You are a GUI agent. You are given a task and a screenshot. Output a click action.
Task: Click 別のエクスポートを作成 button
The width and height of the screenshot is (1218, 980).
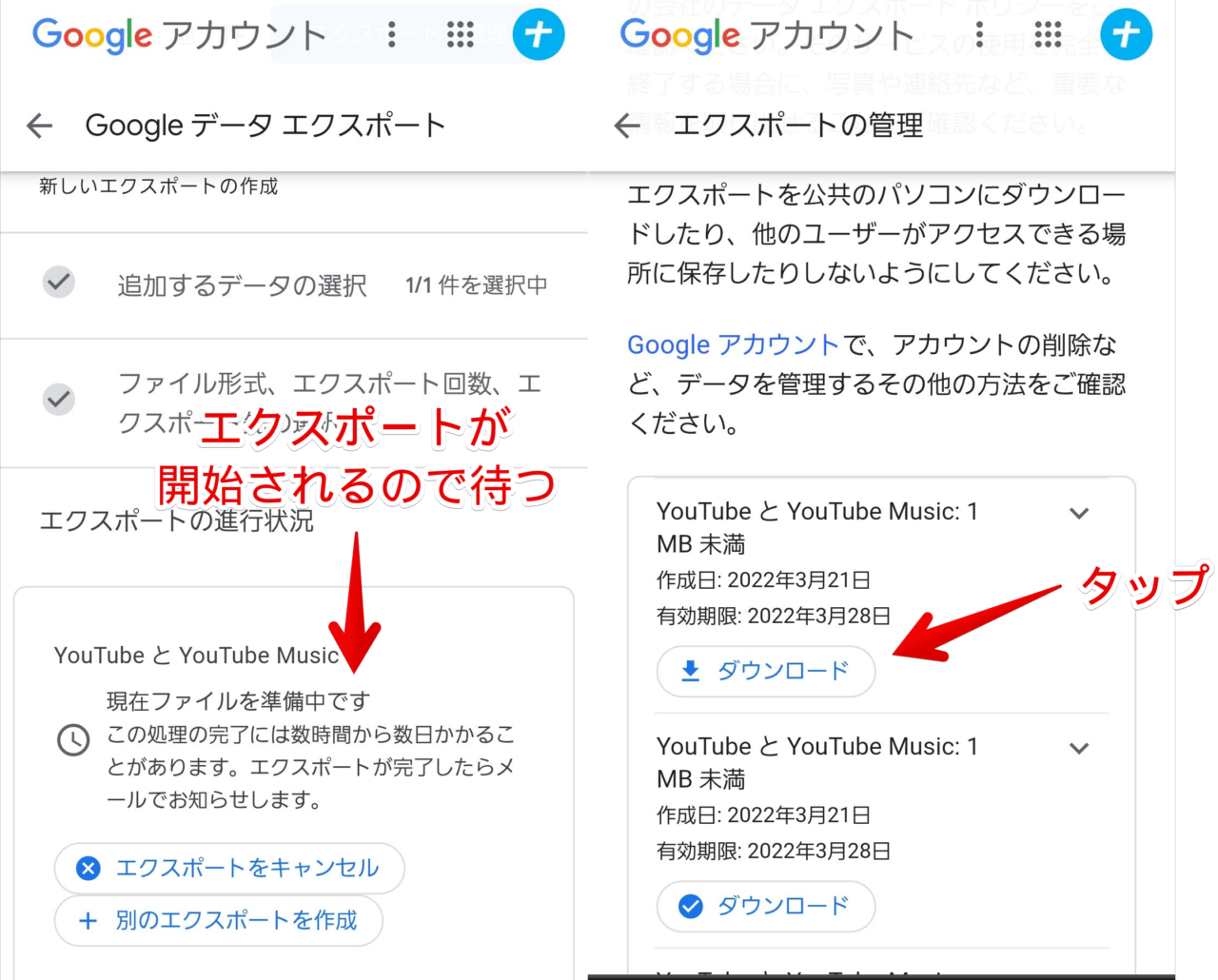coord(218,920)
